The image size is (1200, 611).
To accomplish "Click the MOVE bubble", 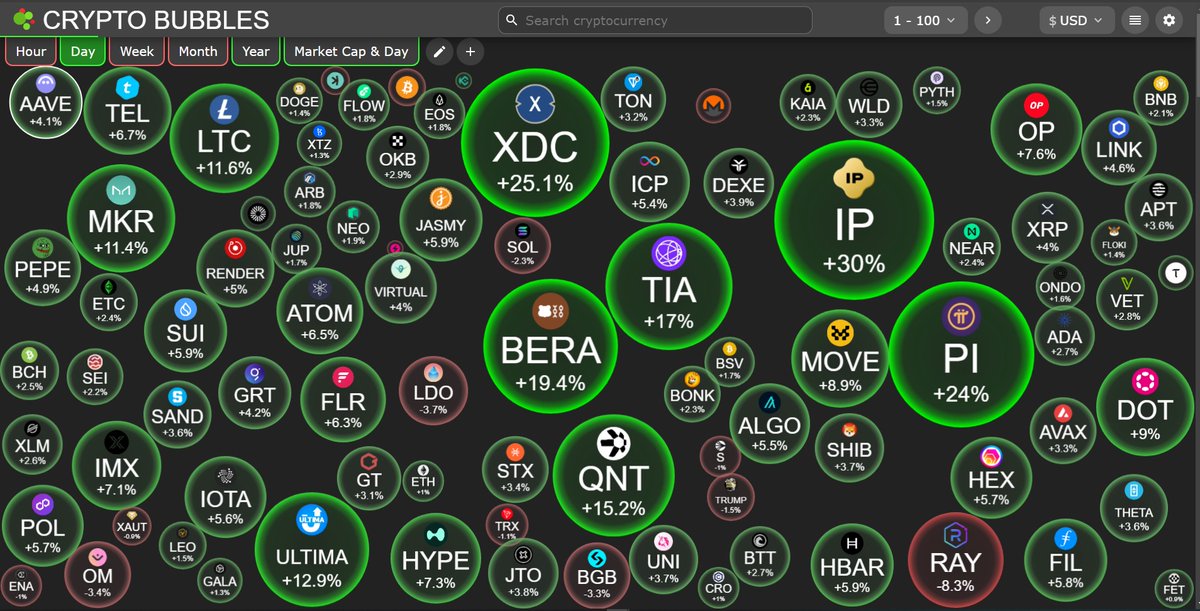I will click(840, 357).
